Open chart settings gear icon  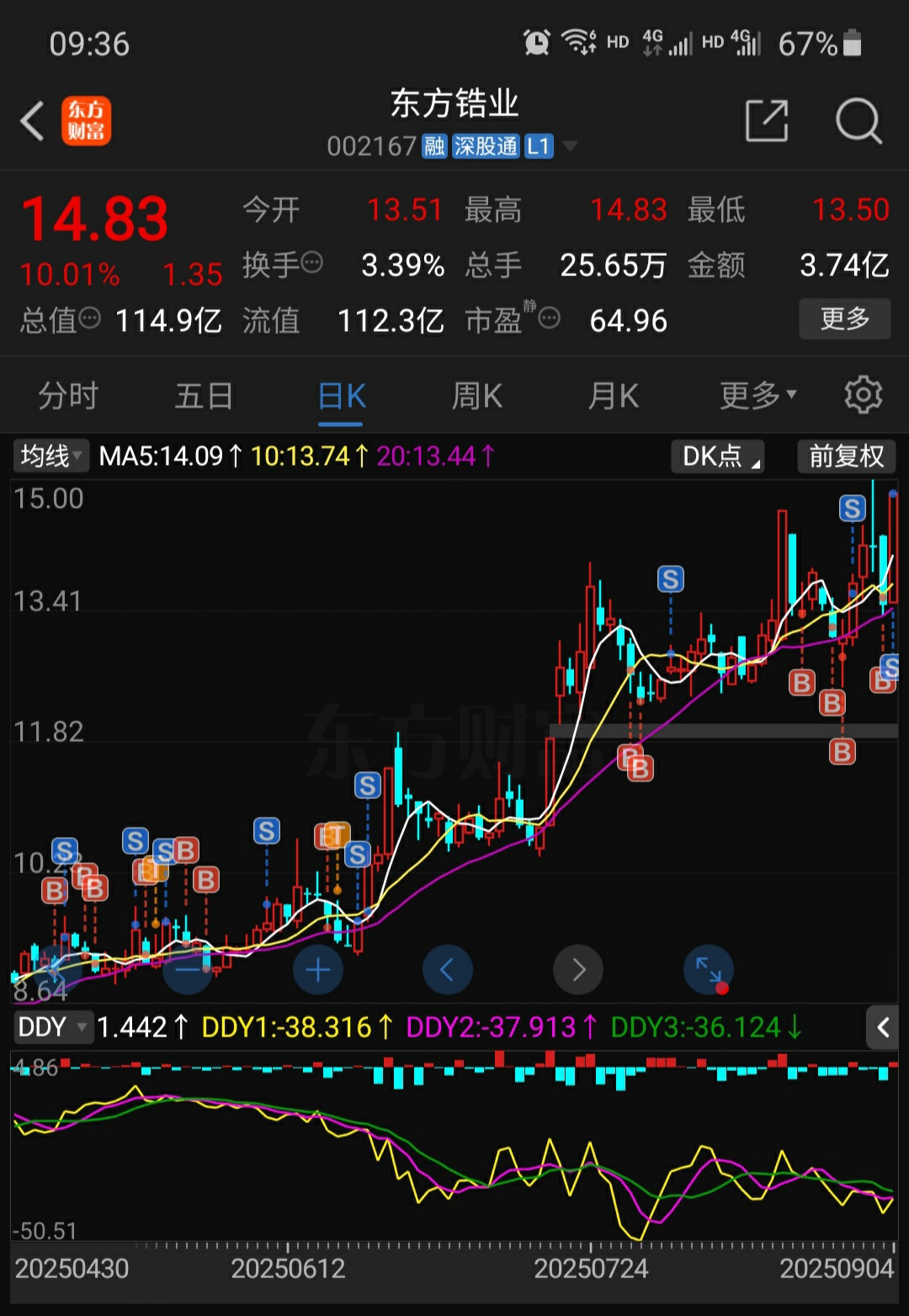[x=864, y=395]
